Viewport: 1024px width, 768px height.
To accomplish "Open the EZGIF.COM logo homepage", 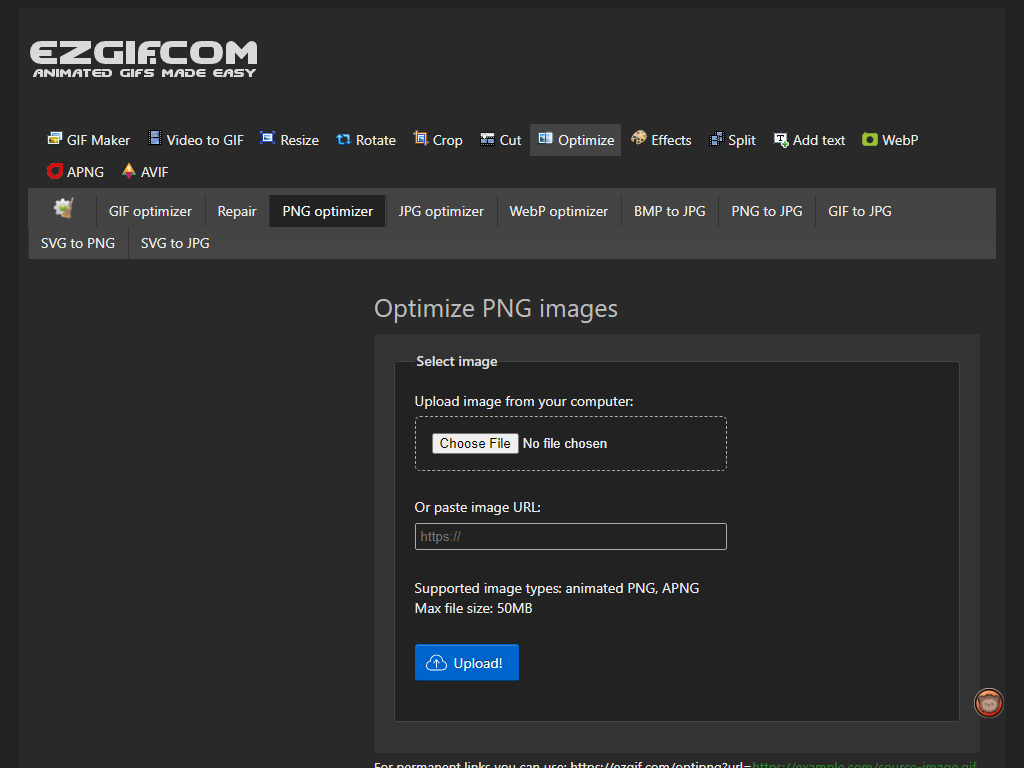I will [x=144, y=59].
